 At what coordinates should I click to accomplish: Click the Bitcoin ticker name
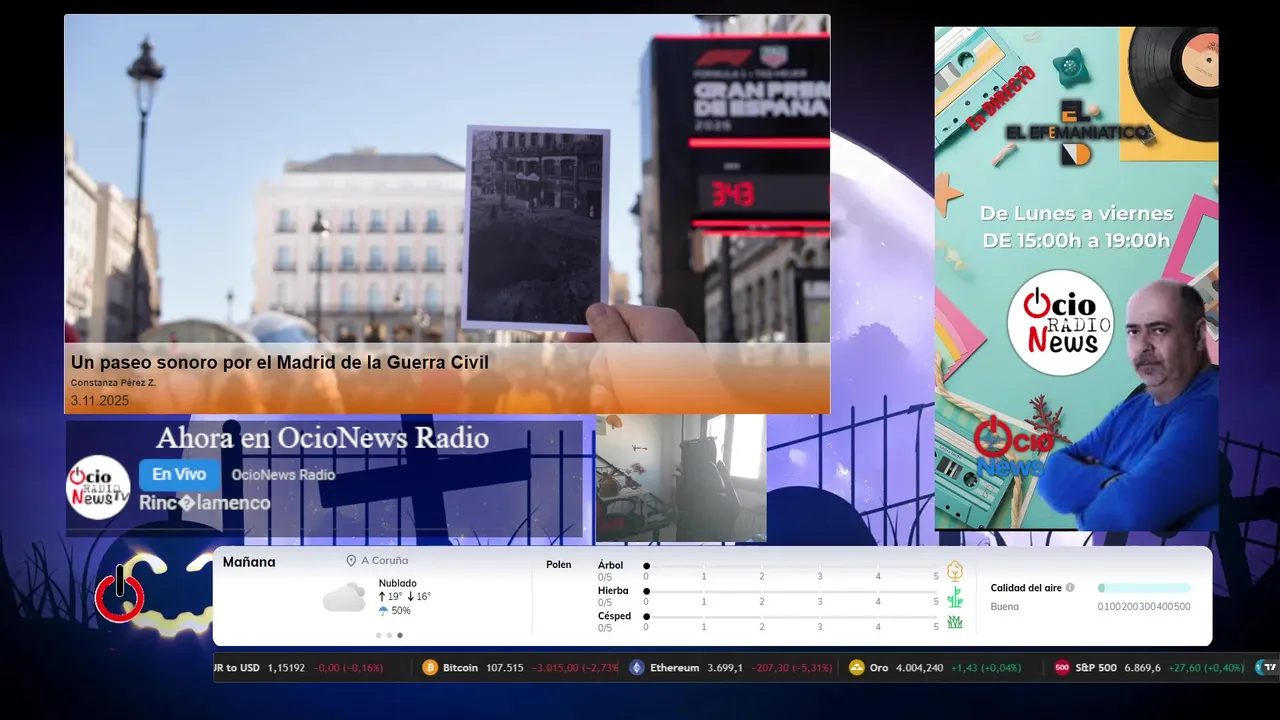tap(461, 668)
